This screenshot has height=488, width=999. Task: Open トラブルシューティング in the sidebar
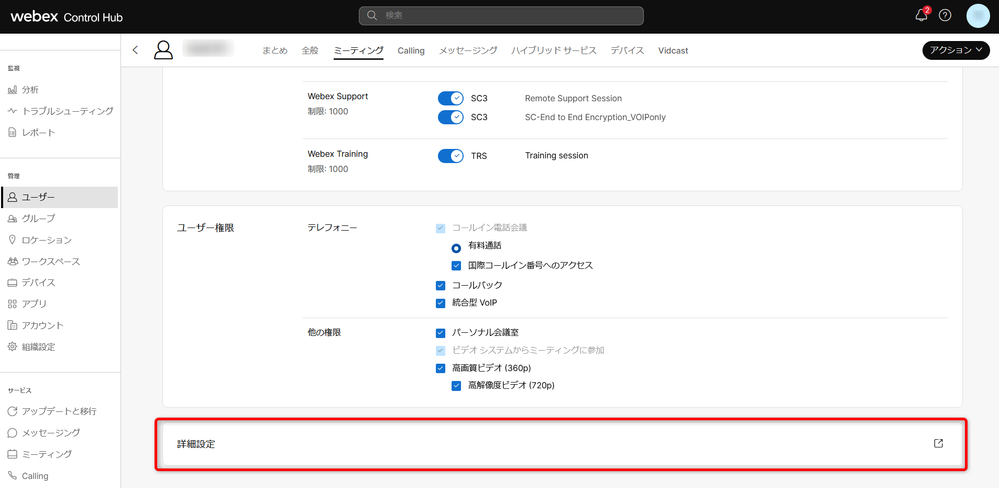tap(61, 111)
